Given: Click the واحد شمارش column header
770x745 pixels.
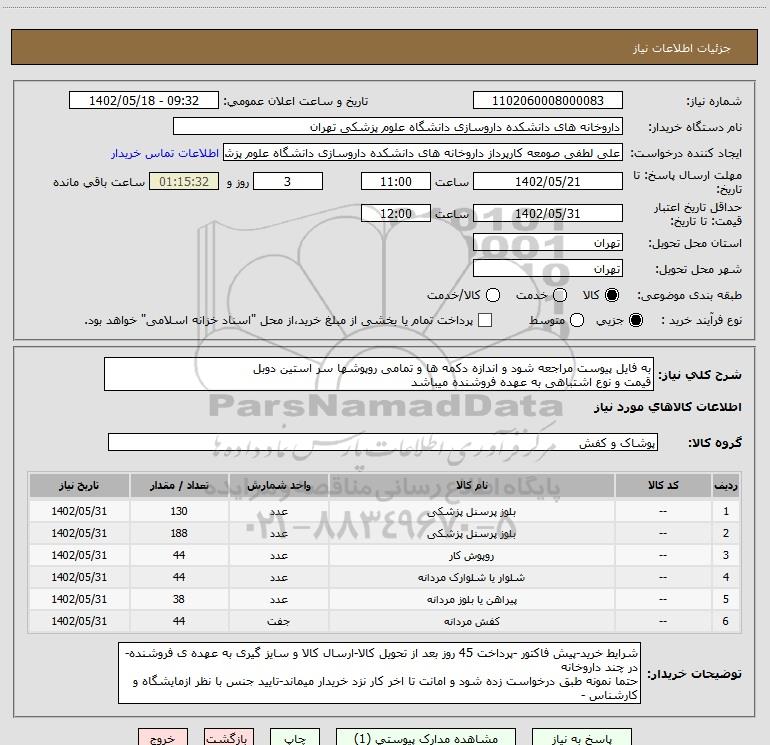Looking at the screenshot, I should coord(278,485).
